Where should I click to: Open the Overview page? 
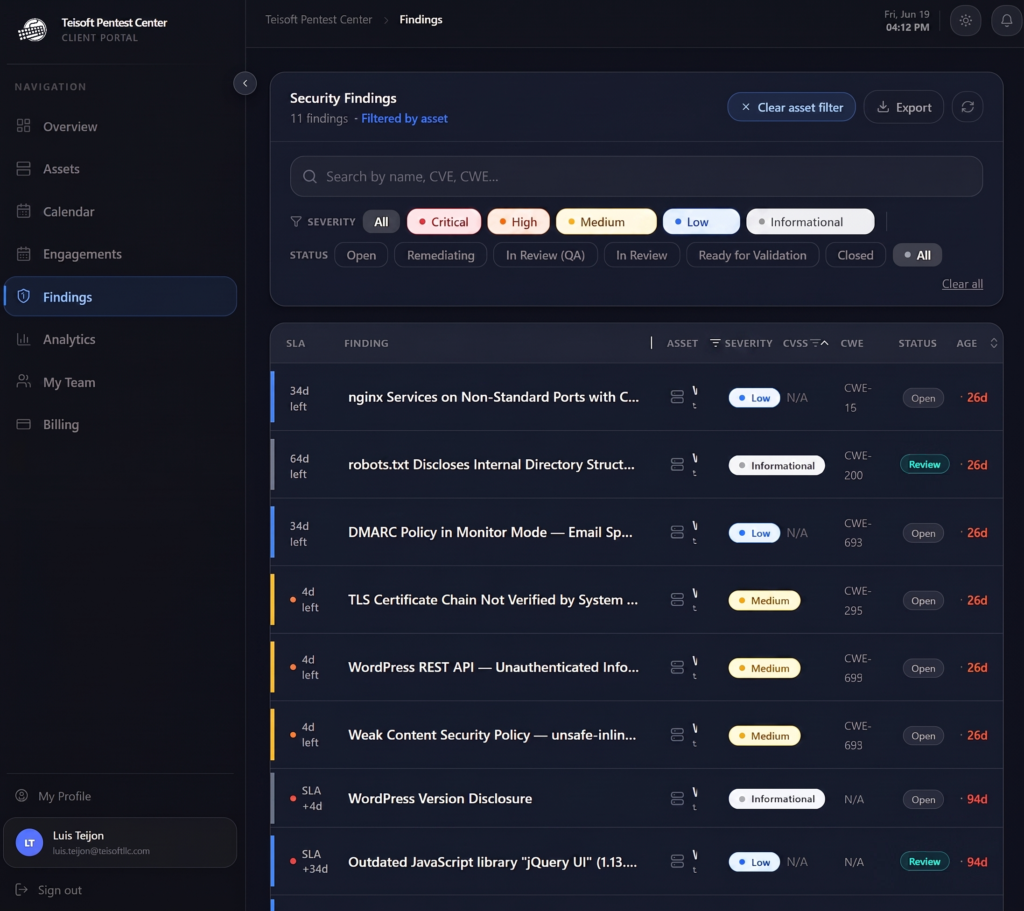(120, 127)
